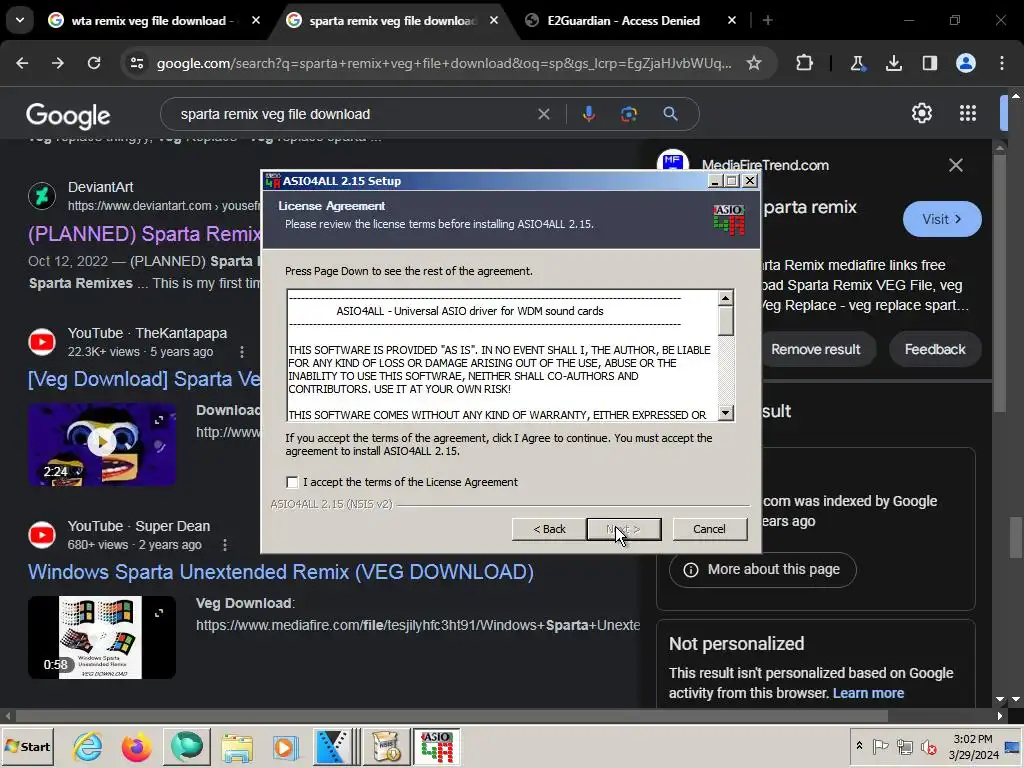This screenshot has height=768, width=1024.
Task: Open the (PLANNED) Sparta Remix DeviantArt result
Action: pos(144,234)
